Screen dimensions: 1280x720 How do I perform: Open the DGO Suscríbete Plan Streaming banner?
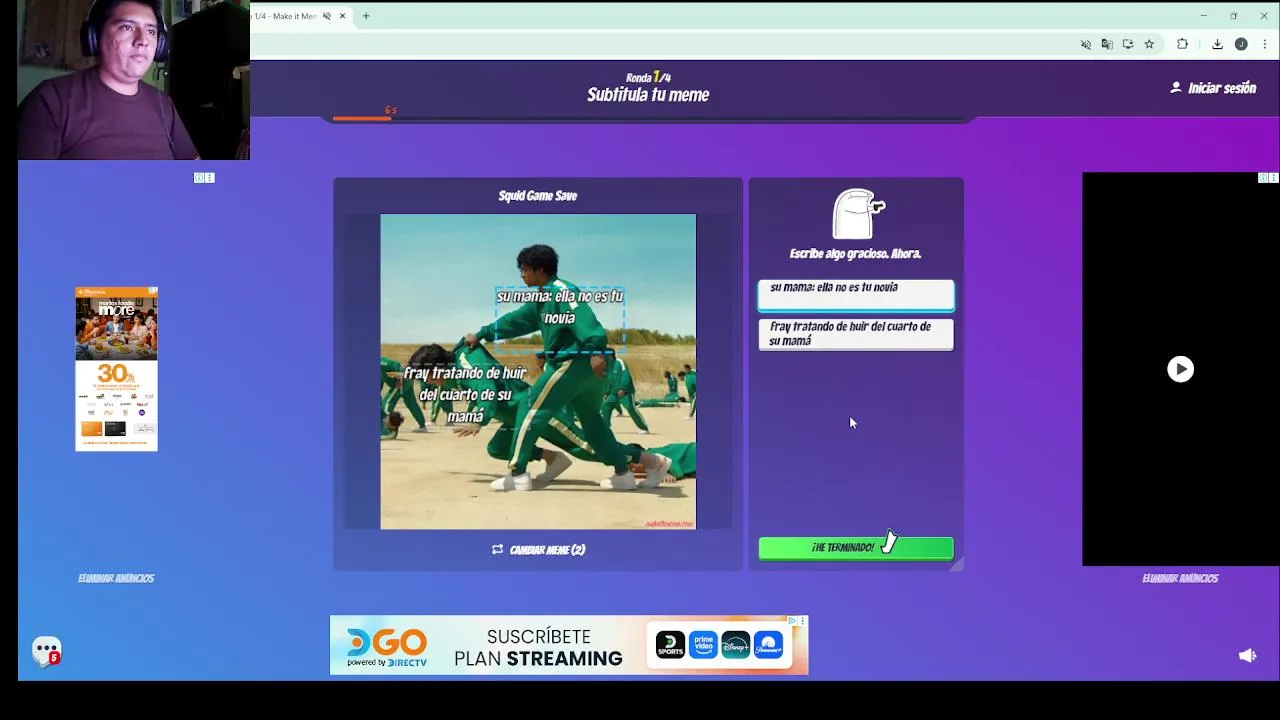click(x=569, y=645)
